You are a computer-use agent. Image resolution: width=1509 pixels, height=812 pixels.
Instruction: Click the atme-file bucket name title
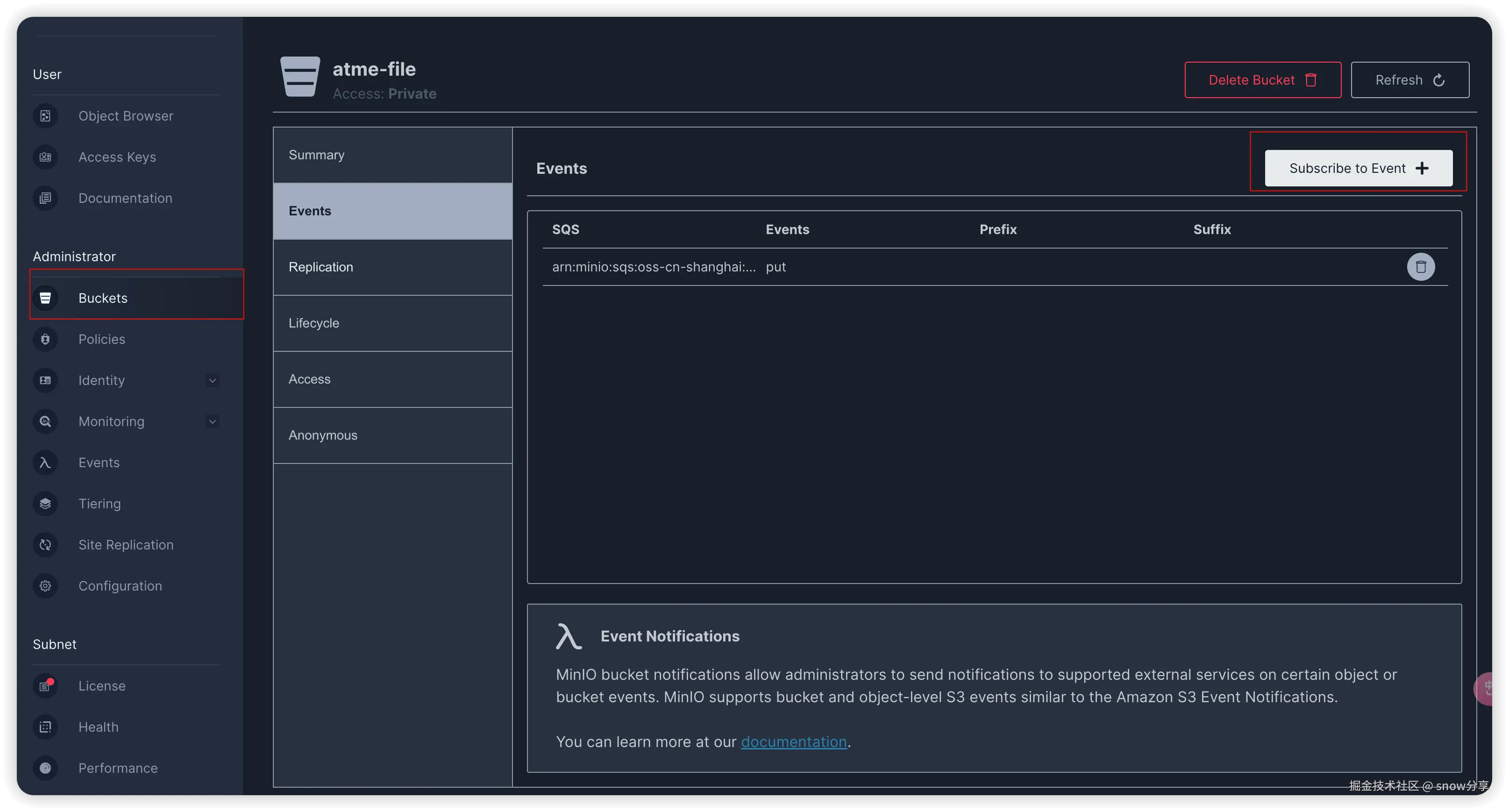[x=374, y=69]
